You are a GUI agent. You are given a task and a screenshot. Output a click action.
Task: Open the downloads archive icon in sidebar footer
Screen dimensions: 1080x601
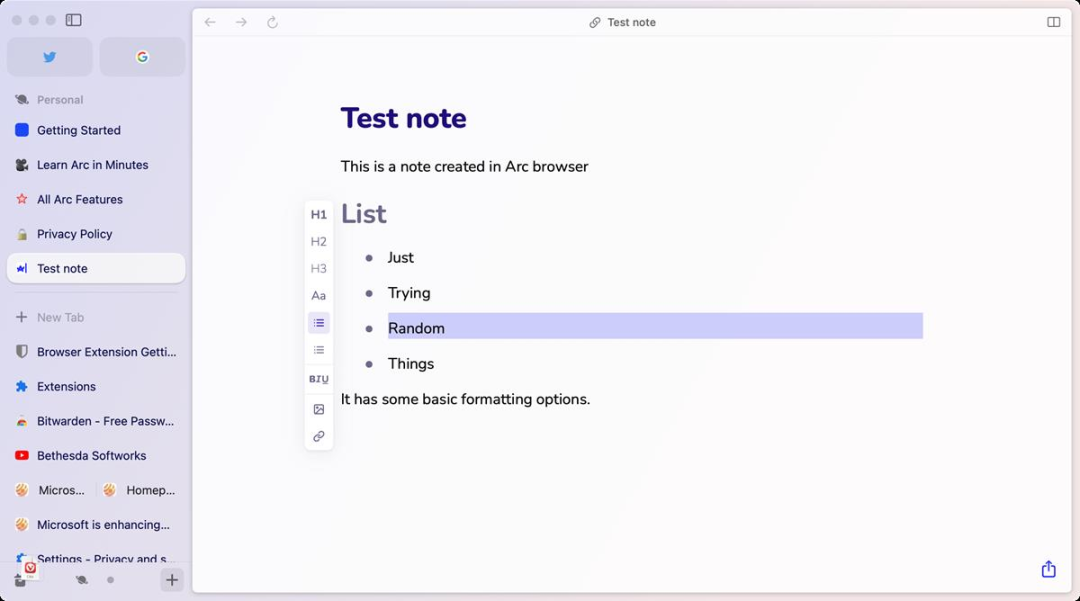pyautogui.click(x=21, y=580)
